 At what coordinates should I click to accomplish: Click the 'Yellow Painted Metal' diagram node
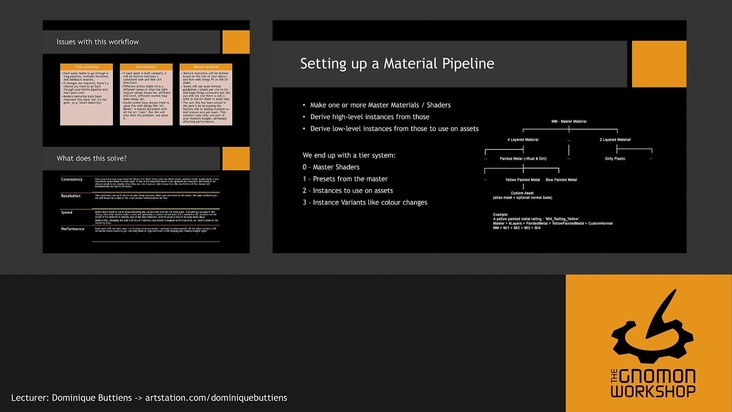[x=522, y=180]
